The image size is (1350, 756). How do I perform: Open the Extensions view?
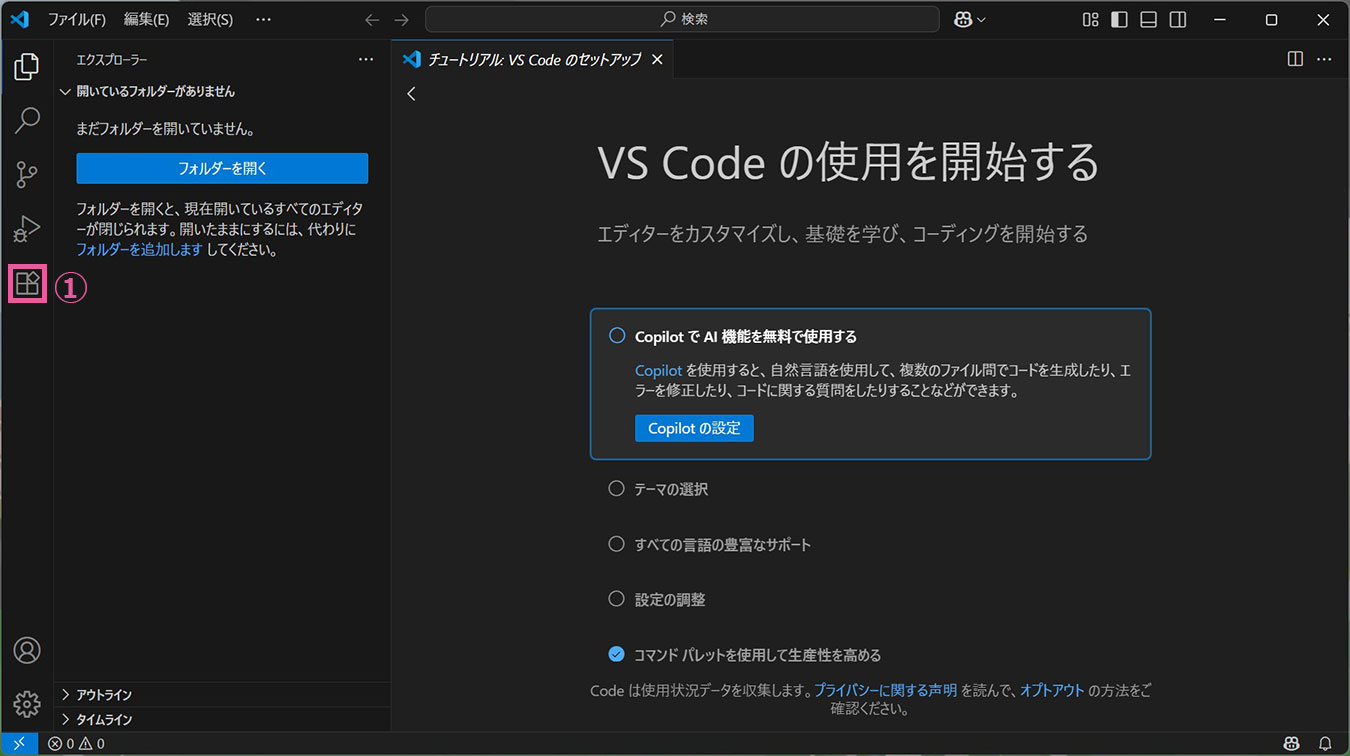[x=27, y=284]
